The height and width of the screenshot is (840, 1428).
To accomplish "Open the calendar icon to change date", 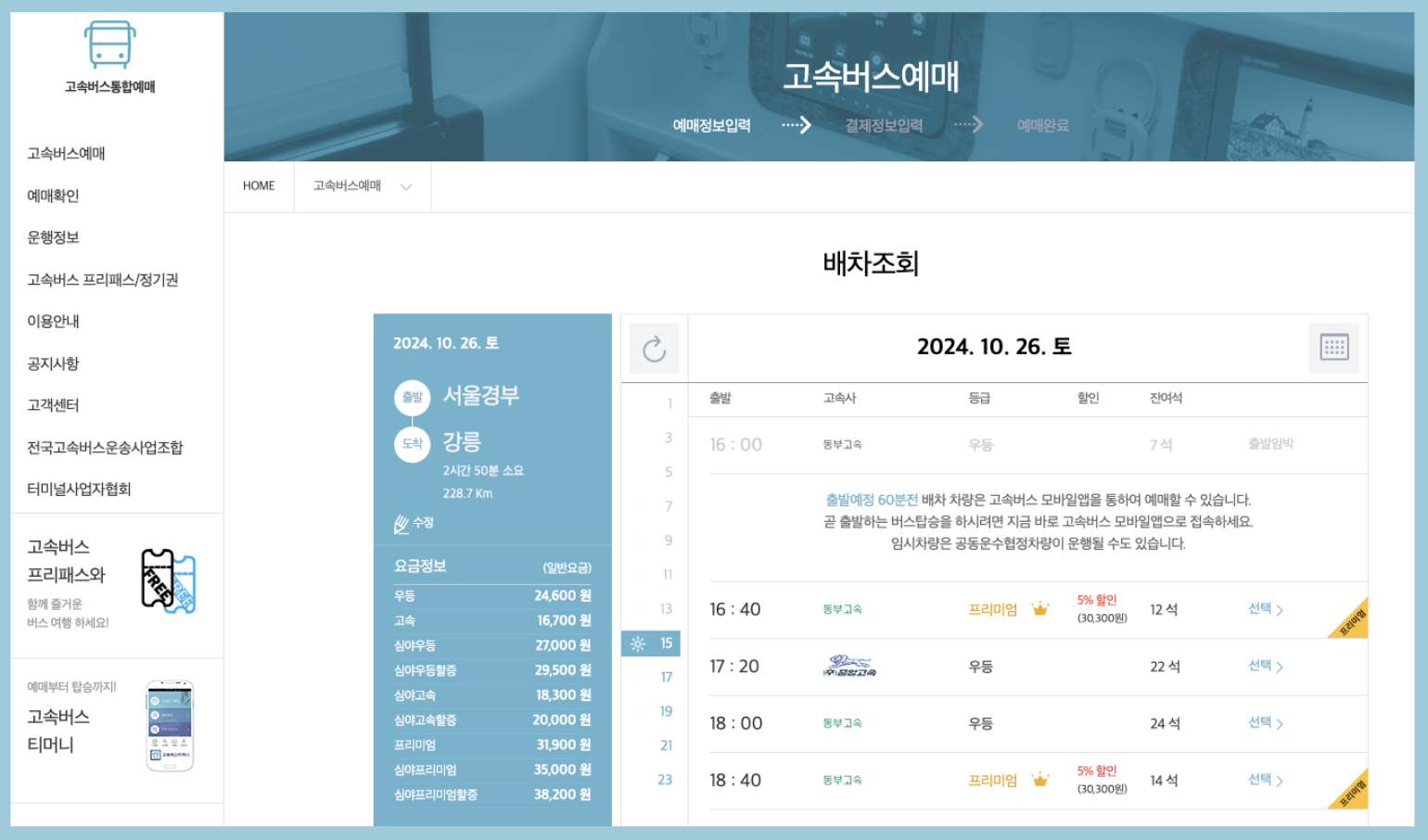I will [1333, 348].
